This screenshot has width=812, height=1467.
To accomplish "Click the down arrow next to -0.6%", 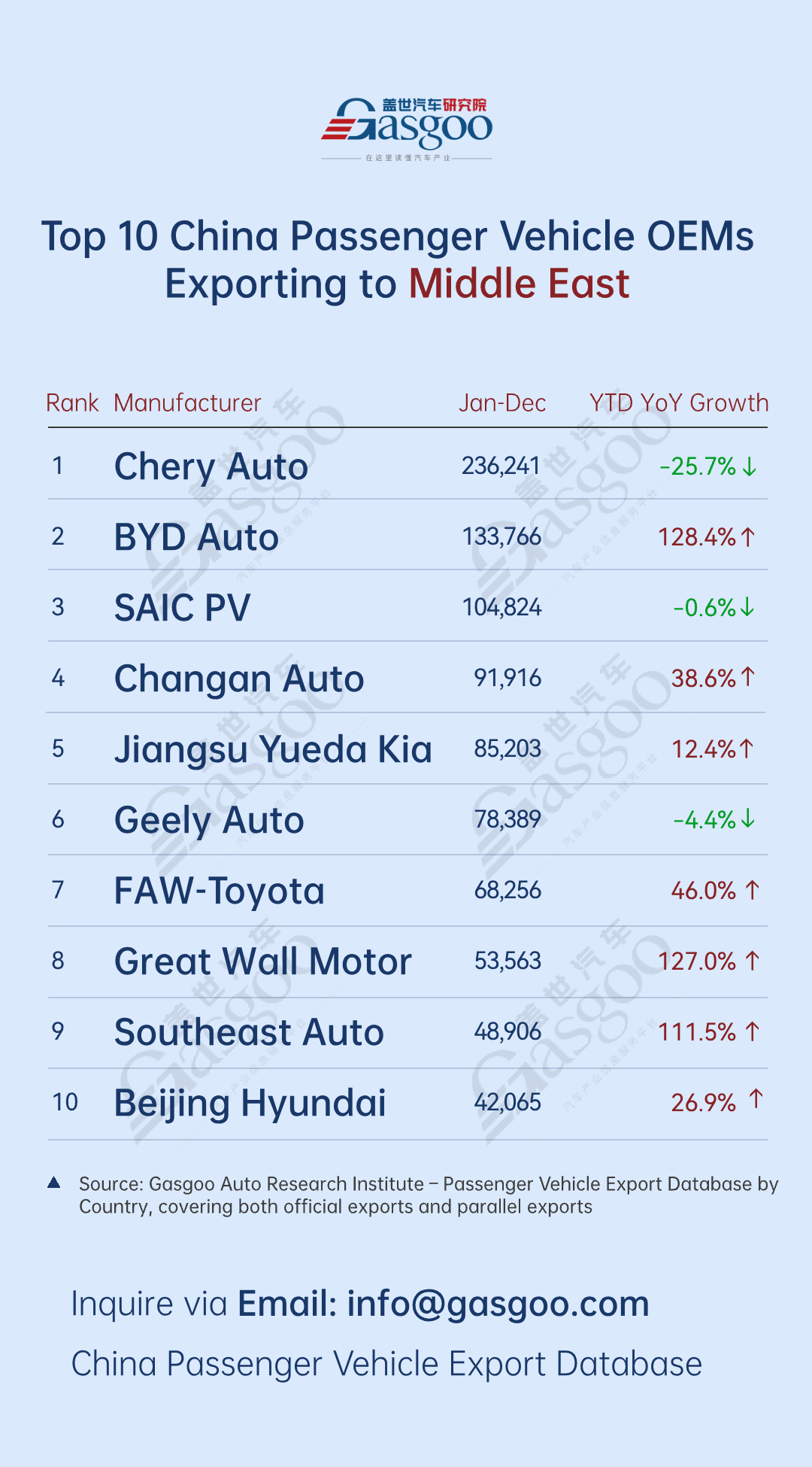I will (747, 607).
